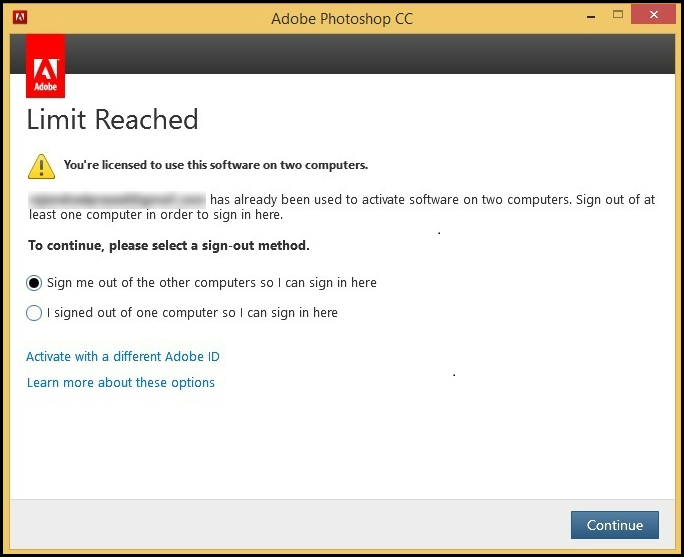The image size is (684, 557).
Task: Click the "Adobe Photoshop CC" window title
Action: pos(342,19)
